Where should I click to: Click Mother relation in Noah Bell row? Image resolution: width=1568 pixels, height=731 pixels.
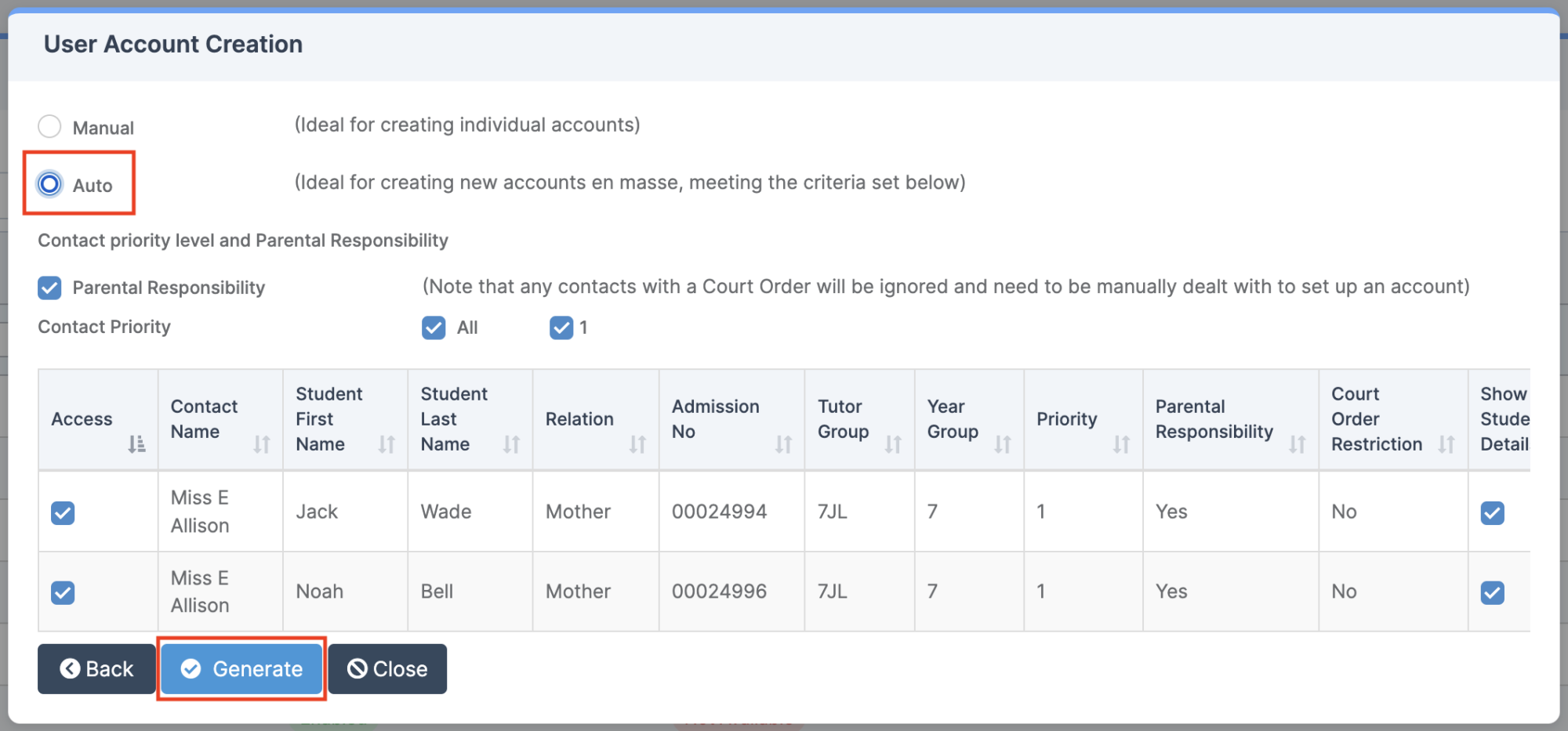pyautogui.click(x=578, y=592)
